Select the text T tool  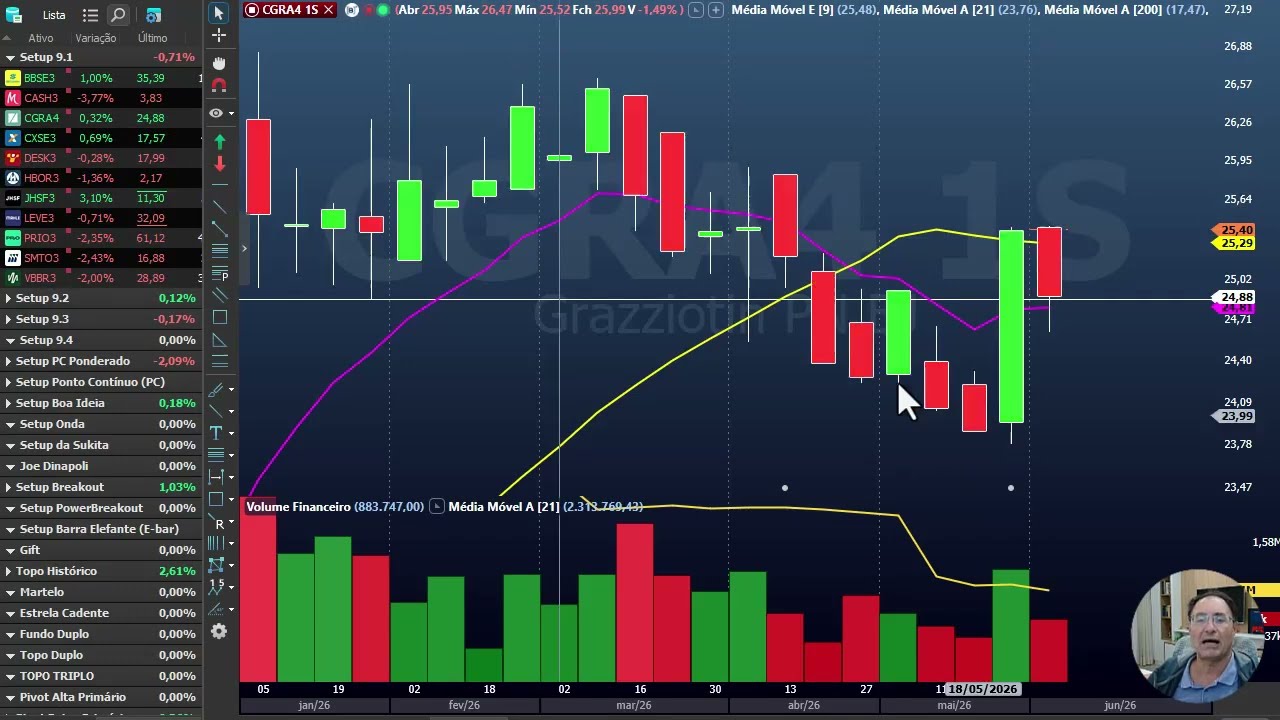tap(216, 433)
